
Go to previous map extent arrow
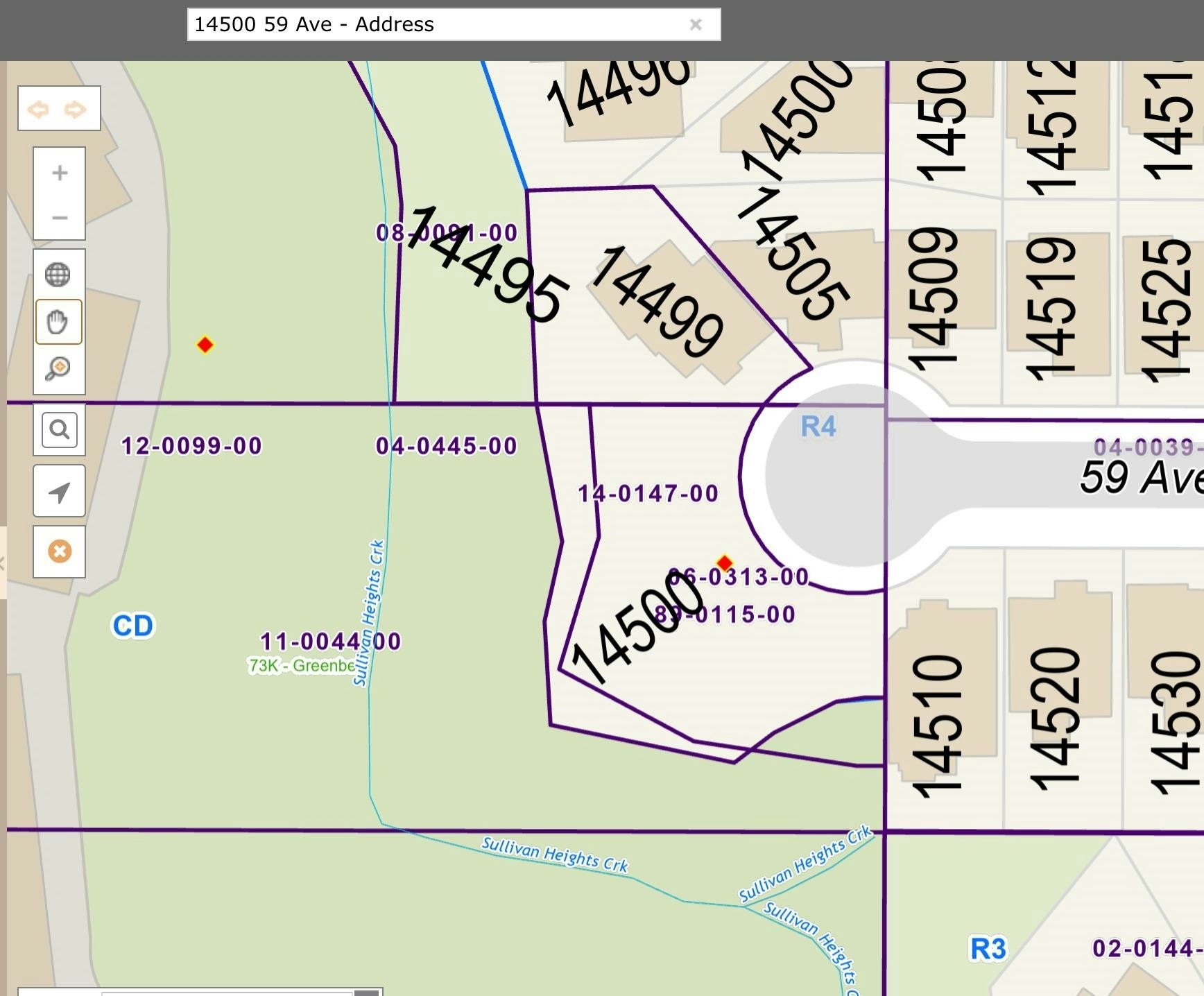point(39,109)
